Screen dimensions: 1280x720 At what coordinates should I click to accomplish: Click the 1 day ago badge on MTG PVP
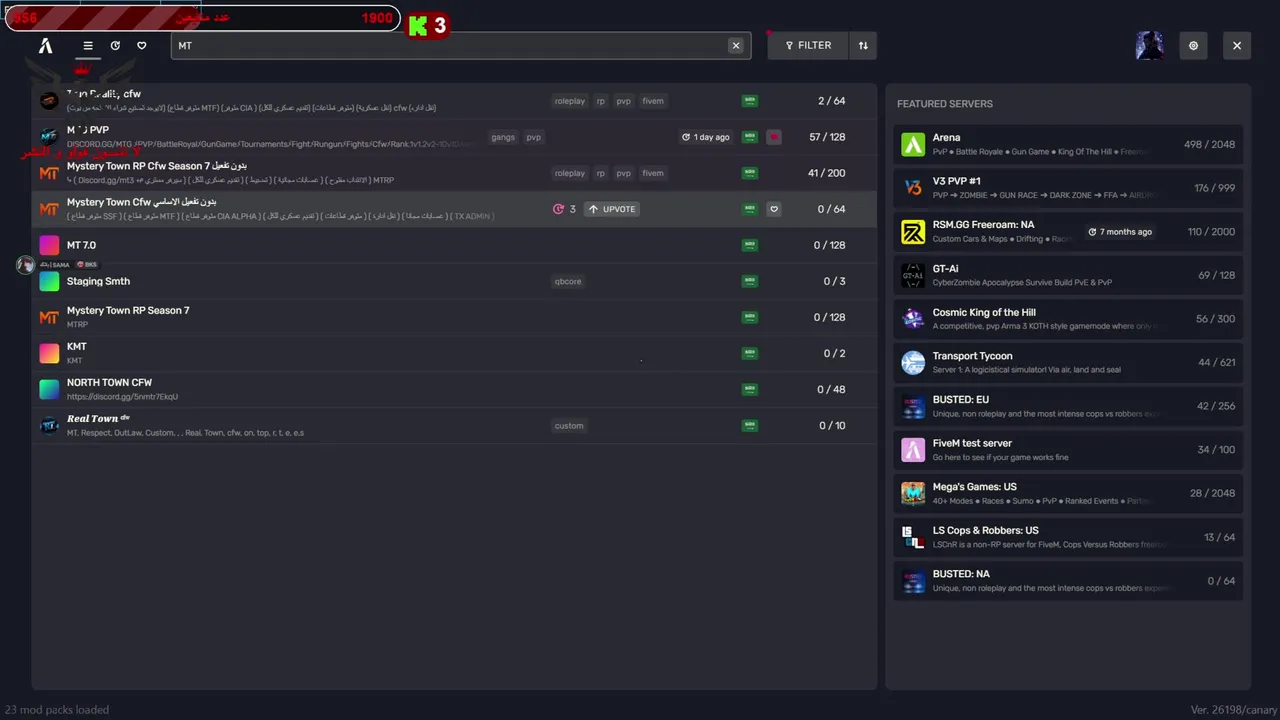click(706, 137)
